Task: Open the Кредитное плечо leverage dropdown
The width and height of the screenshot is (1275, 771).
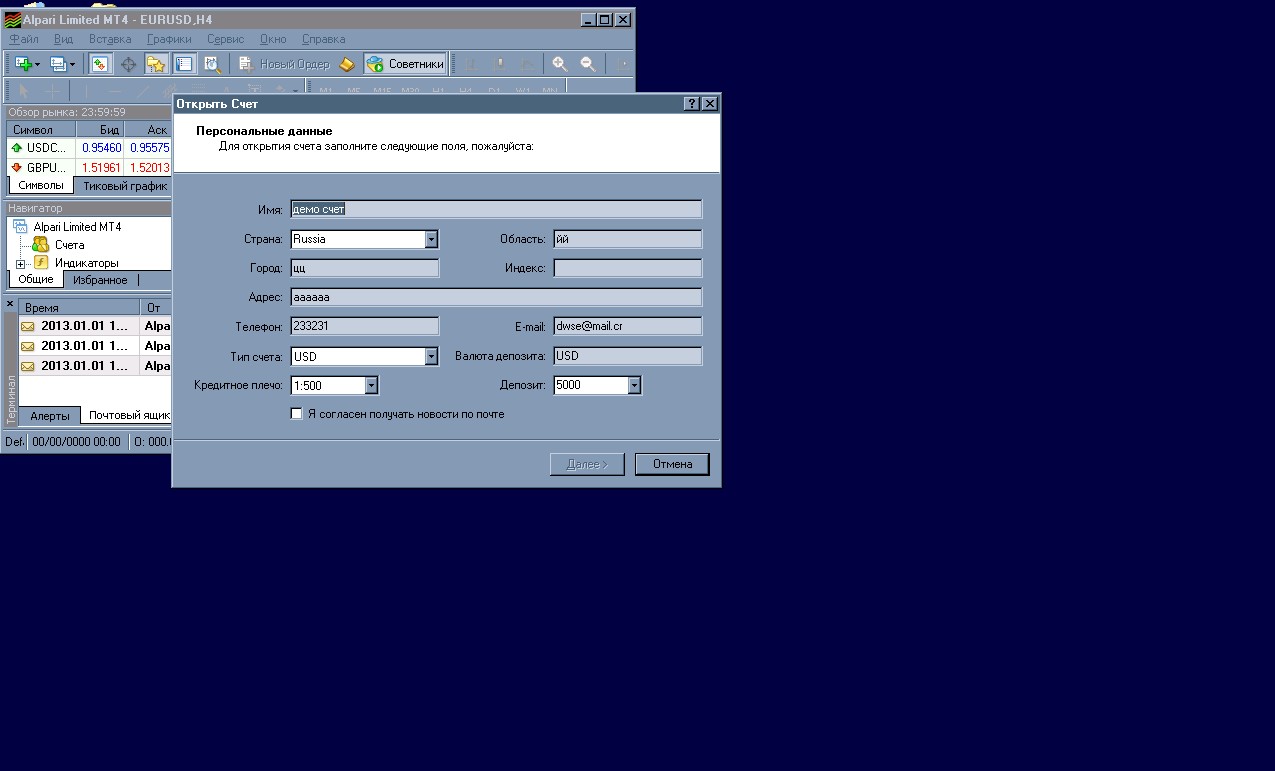Action: coord(371,385)
